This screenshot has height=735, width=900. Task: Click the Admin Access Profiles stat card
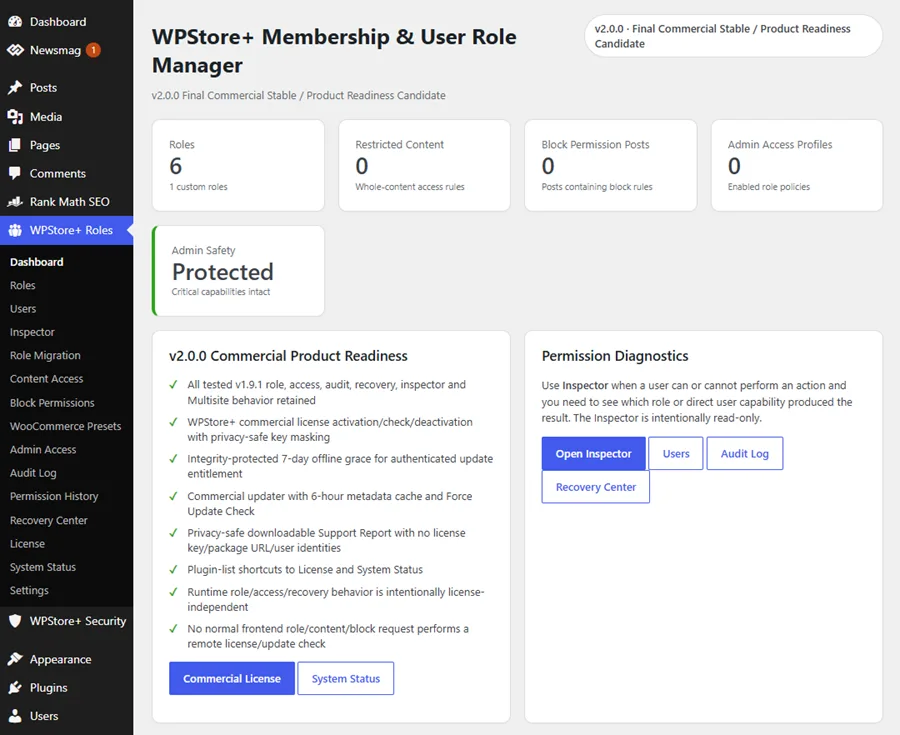[x=797, y=165]
